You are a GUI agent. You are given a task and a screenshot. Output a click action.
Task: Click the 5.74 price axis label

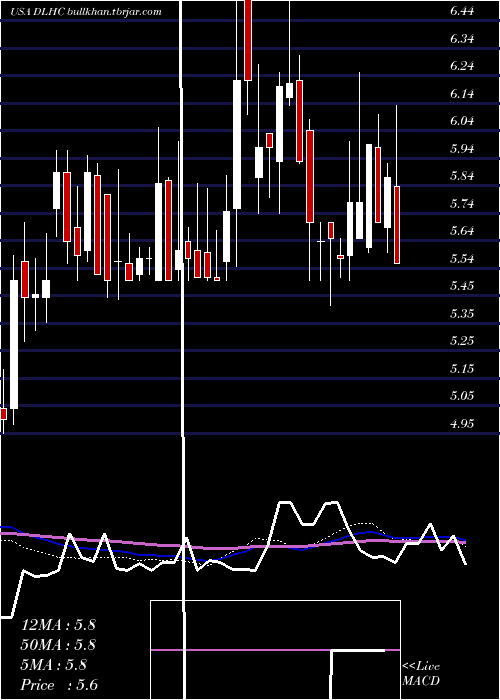pos(462,204)
